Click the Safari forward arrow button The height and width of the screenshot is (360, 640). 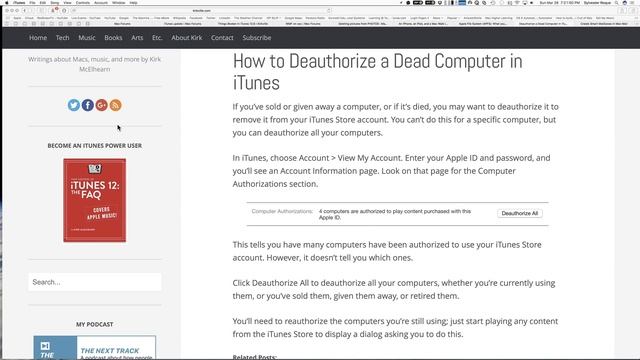click(x=31, y=11)
